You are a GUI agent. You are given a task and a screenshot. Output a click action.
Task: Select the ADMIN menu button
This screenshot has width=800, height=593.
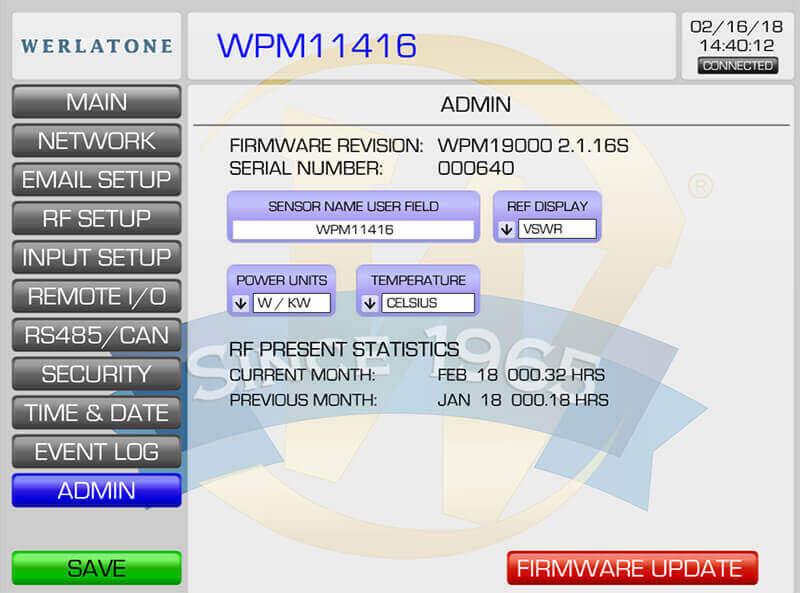(x=96, y=490)
